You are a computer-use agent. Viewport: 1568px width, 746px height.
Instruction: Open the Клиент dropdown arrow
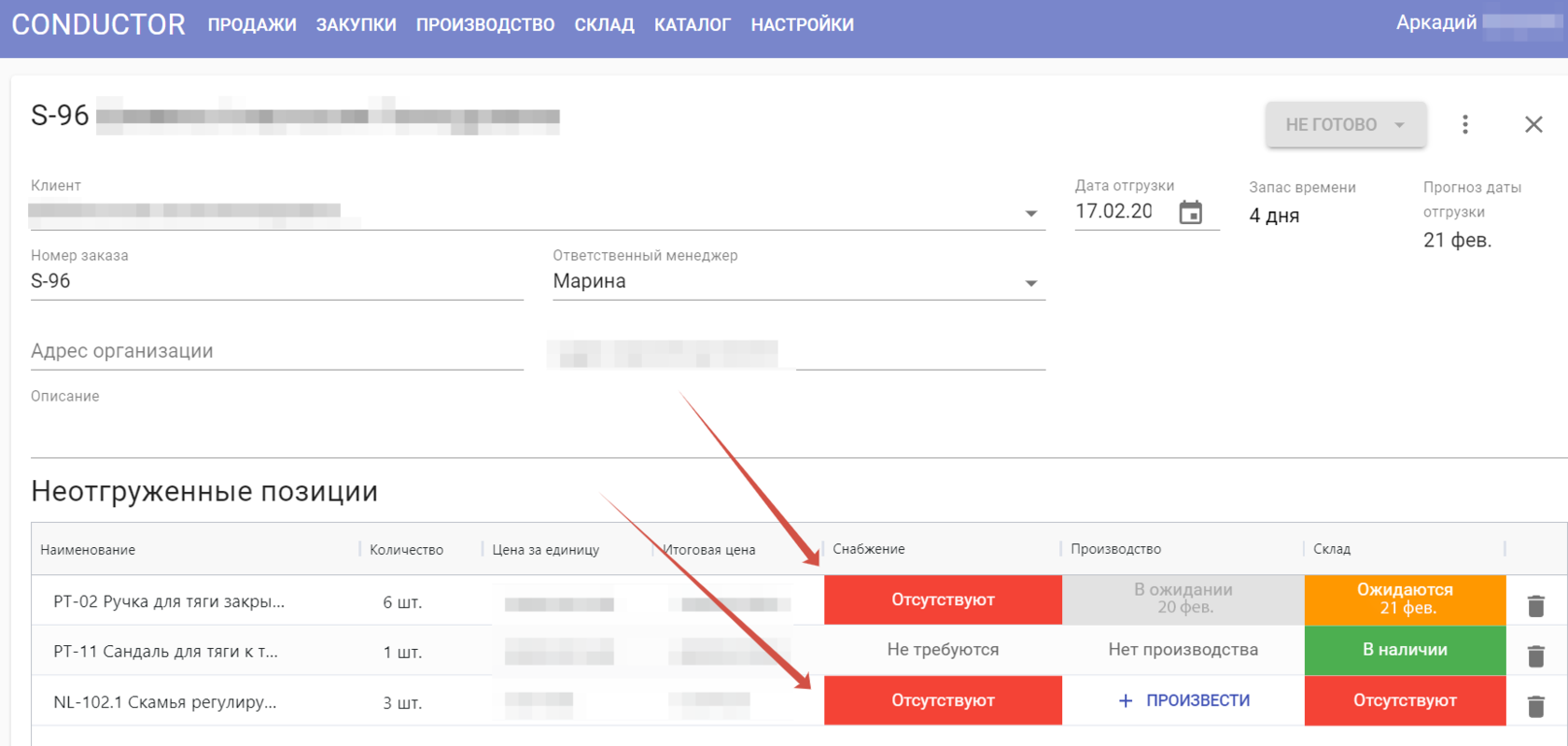tap(1031, 214)
